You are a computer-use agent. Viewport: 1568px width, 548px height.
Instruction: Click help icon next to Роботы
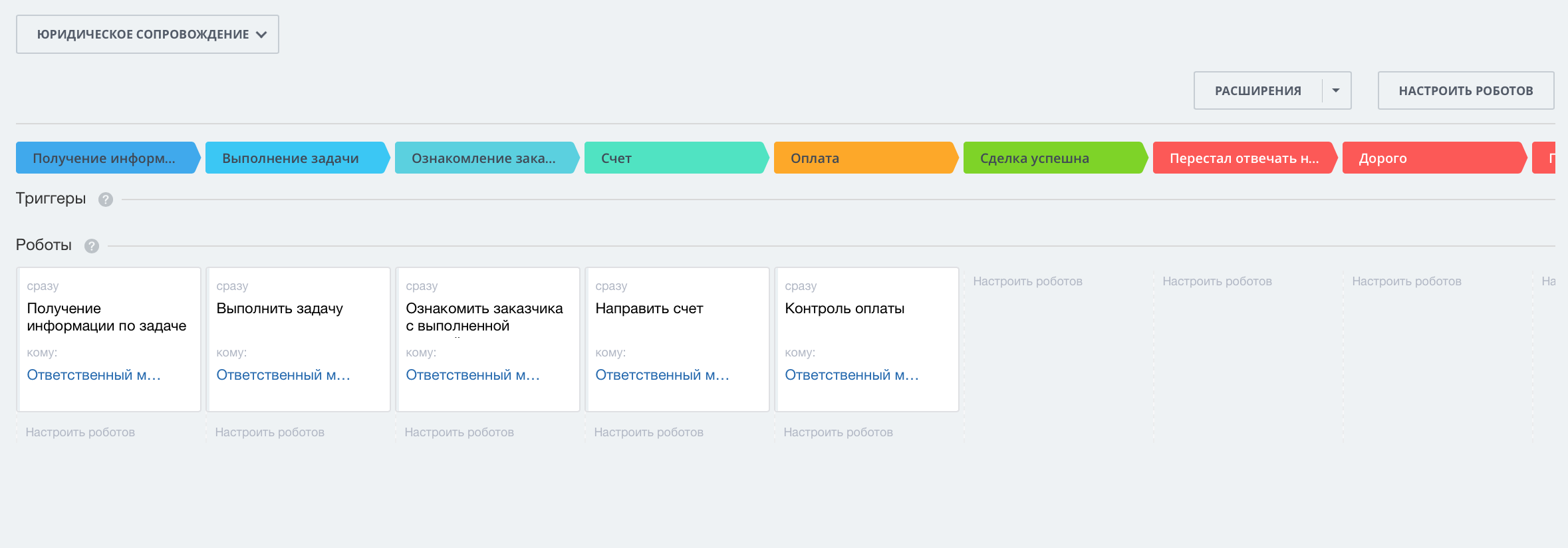tap(92, 246)
